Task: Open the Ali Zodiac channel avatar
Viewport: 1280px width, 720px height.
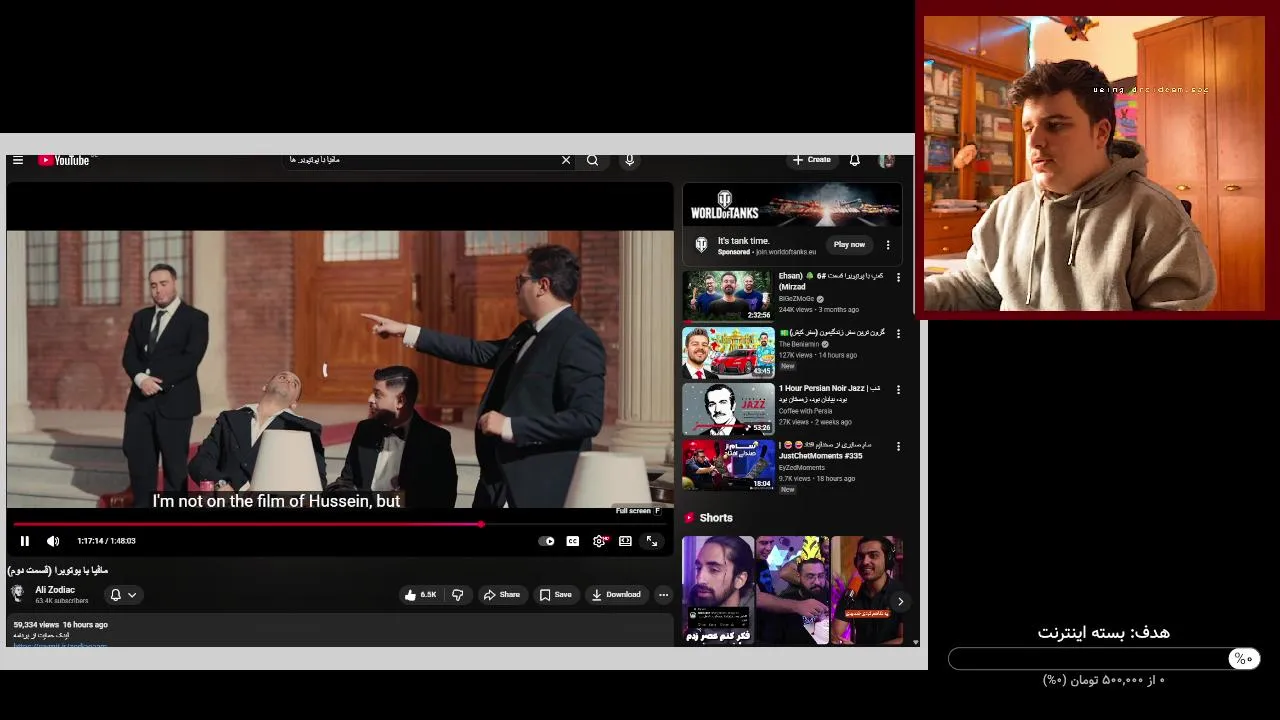Action: (18, 594)
